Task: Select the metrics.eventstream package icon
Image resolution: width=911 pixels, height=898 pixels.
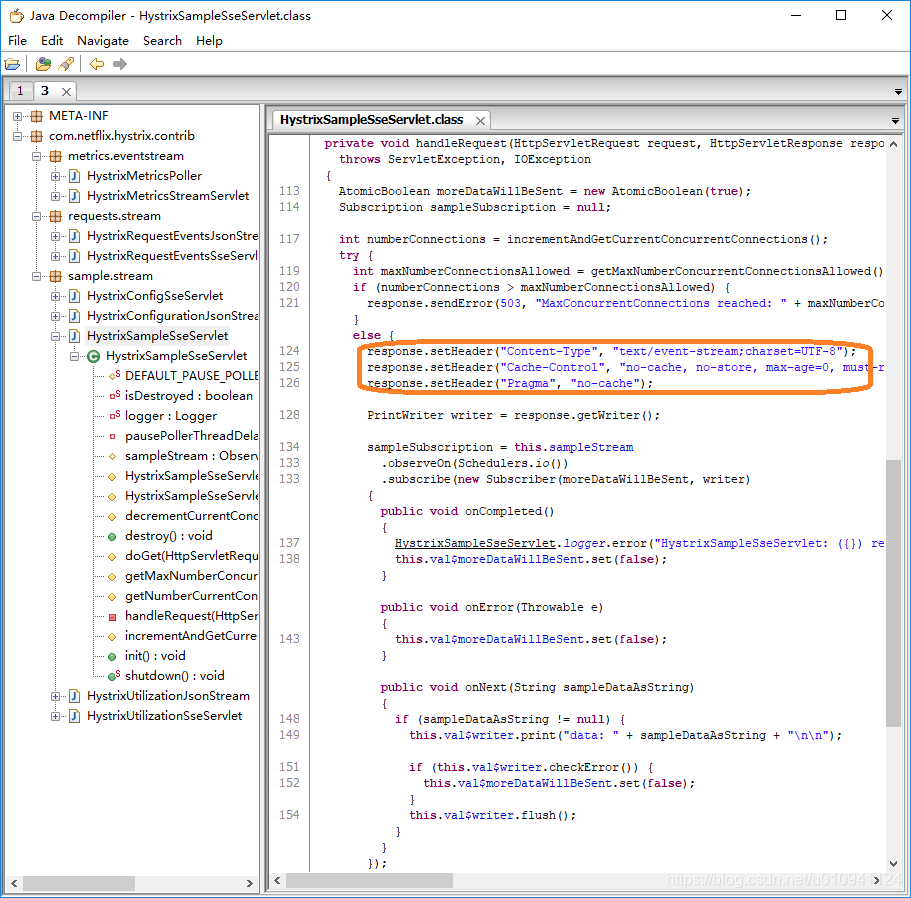Action: [55, 156]
